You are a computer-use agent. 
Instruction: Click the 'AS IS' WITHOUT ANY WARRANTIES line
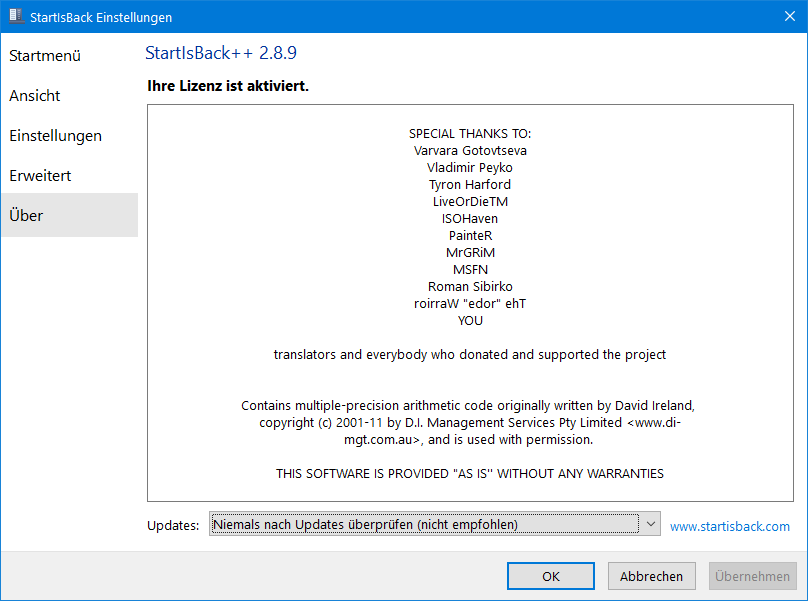pyautogui.click(x=470, y=474)
